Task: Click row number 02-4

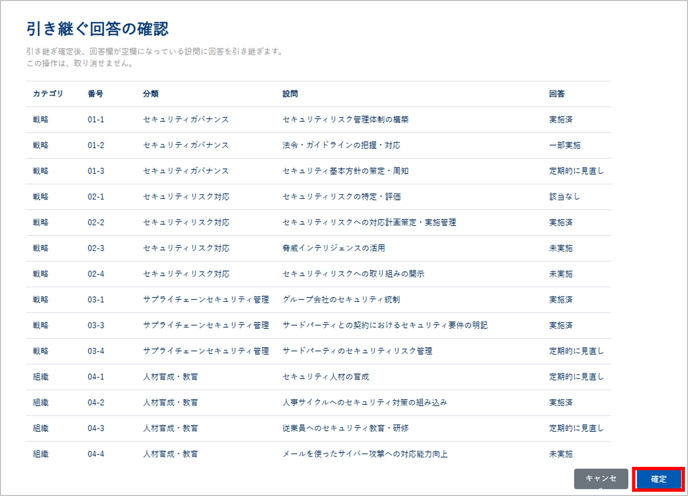Action: [96, 273]
